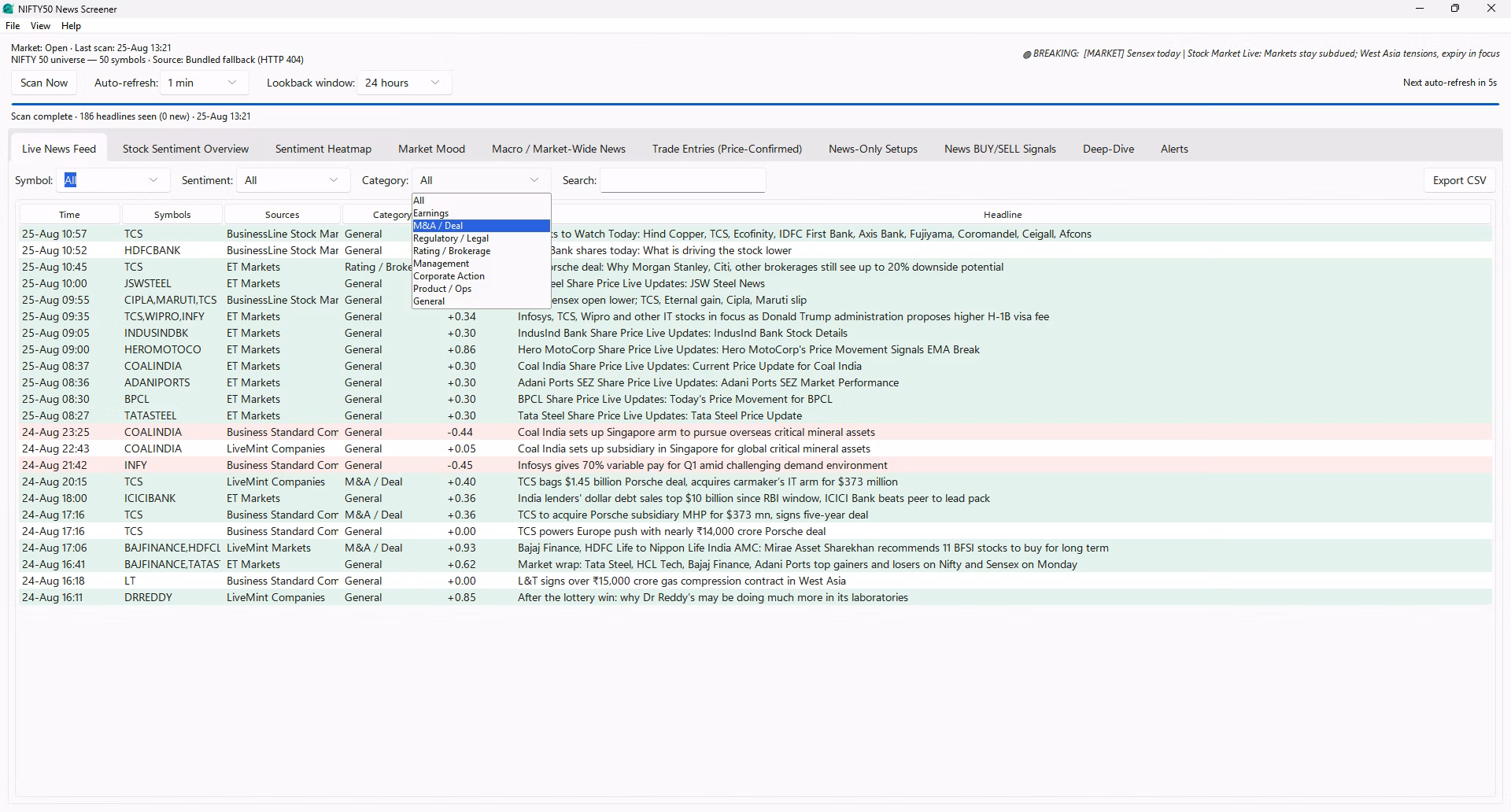Select 'TCS bags $1.45 billion Porsche deal' headline
Screen dimensions: 1511x812
(707, 482)
